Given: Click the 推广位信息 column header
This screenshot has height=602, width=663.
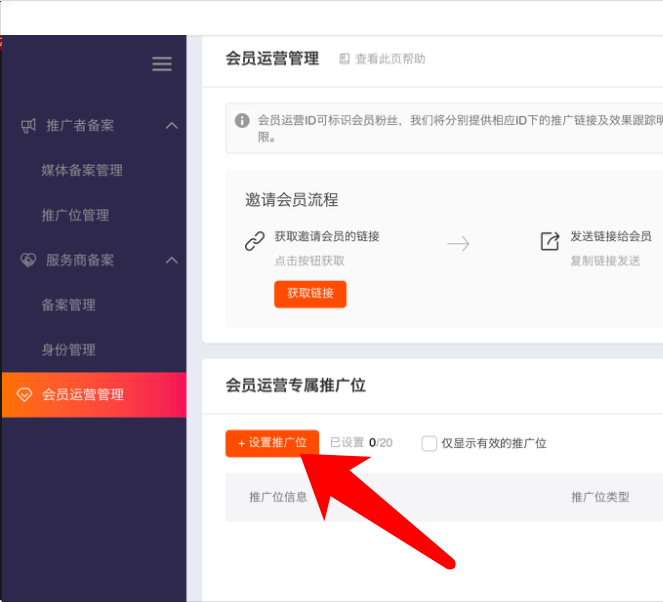Looking at the screenshot, I should [x=278, y=497].
